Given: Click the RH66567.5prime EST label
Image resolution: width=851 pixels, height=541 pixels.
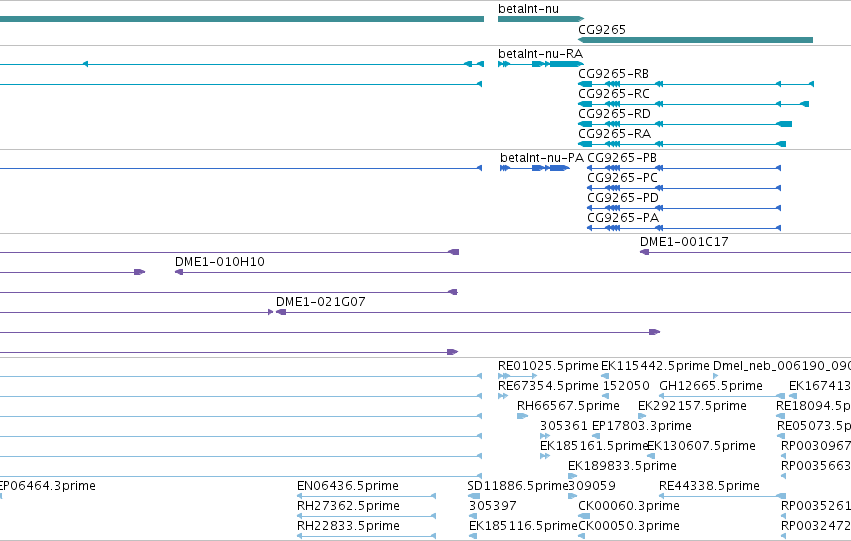Looking at the screenshot, I should pyautogui.click(x=568, y=406).
